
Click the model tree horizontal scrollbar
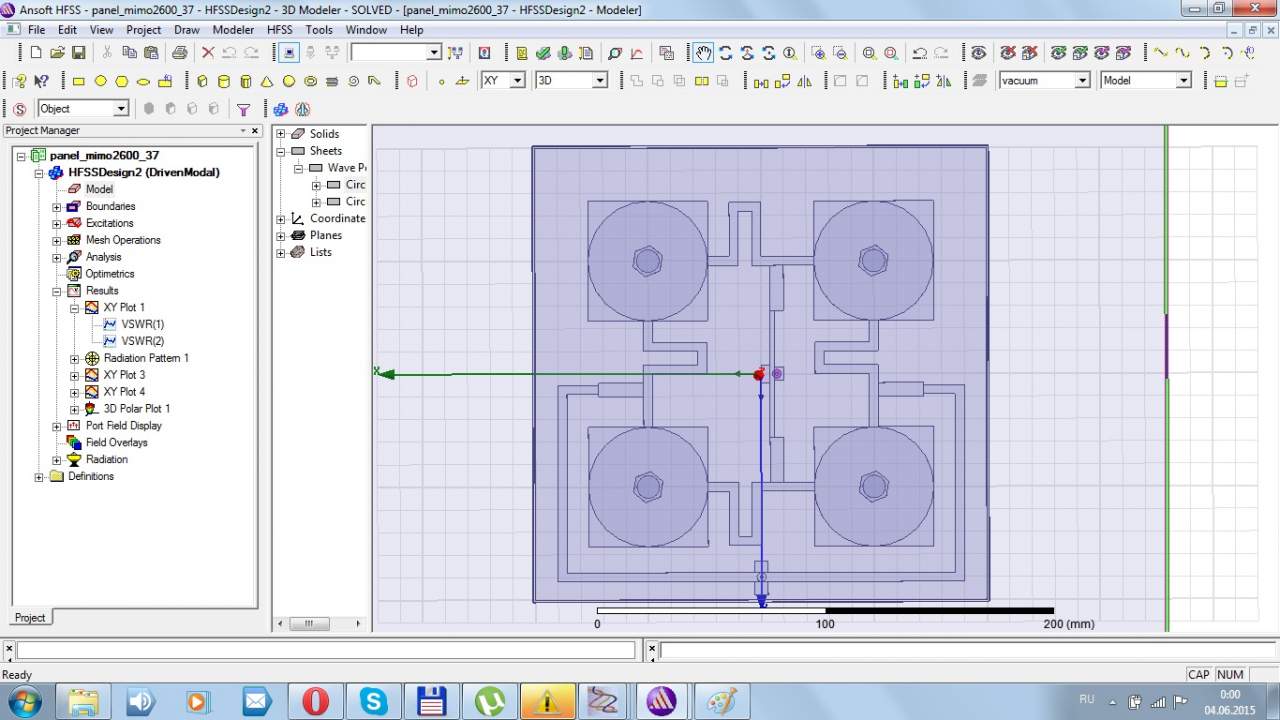tap(310, 623)
